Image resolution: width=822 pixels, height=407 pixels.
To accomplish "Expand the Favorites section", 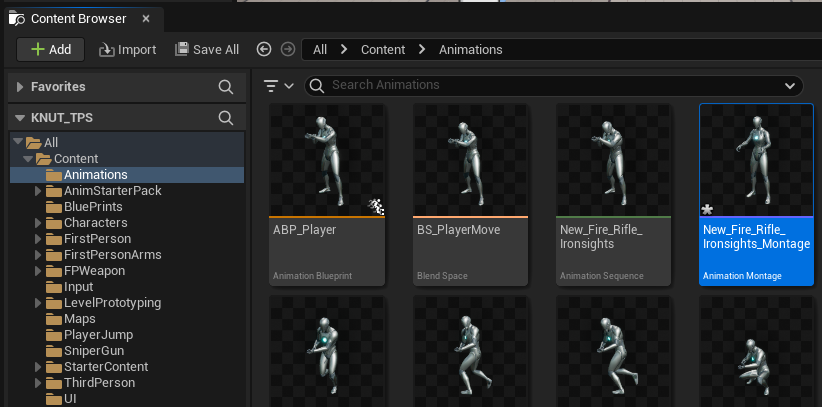I will click(20, 87).
